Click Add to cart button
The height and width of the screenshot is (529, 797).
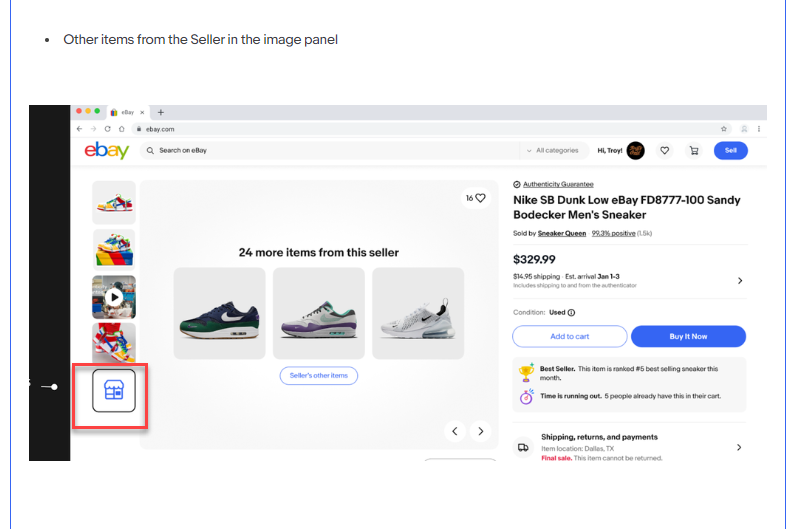pos(569,336)
